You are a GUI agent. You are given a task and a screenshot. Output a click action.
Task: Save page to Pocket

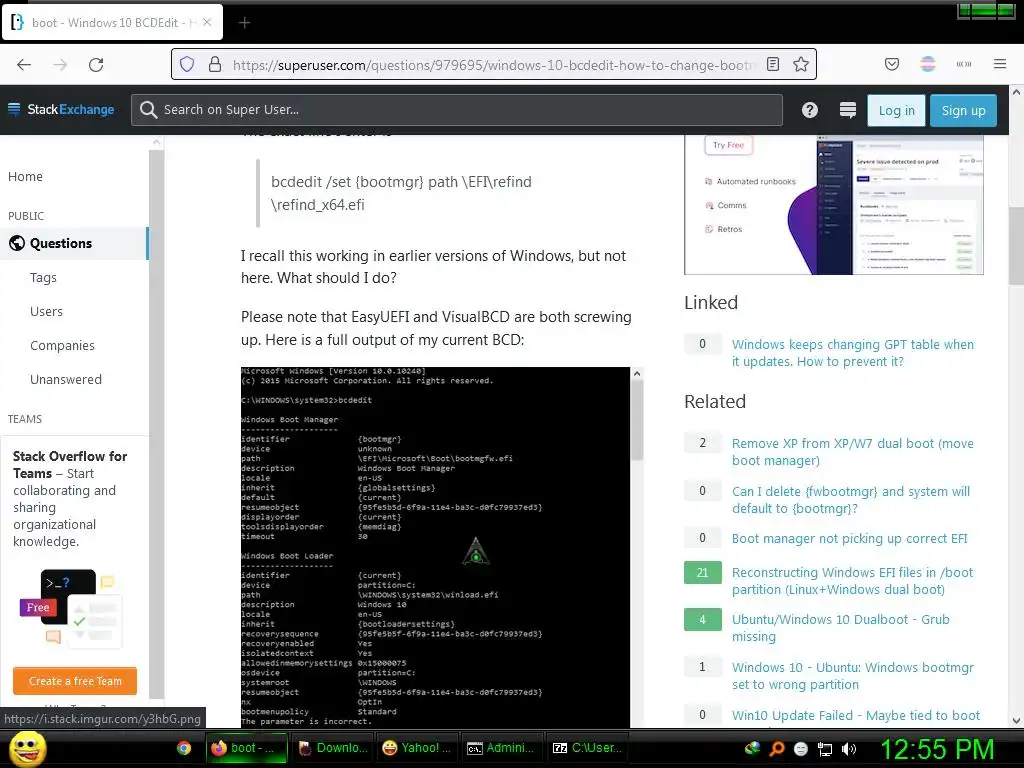click(x=891, y=64)
